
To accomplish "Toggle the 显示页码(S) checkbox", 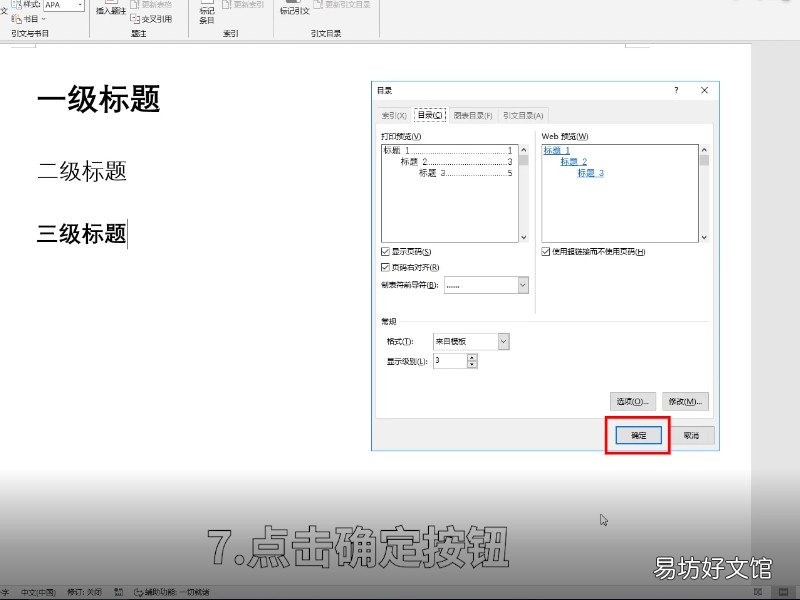I will click(x=386, y=252).
